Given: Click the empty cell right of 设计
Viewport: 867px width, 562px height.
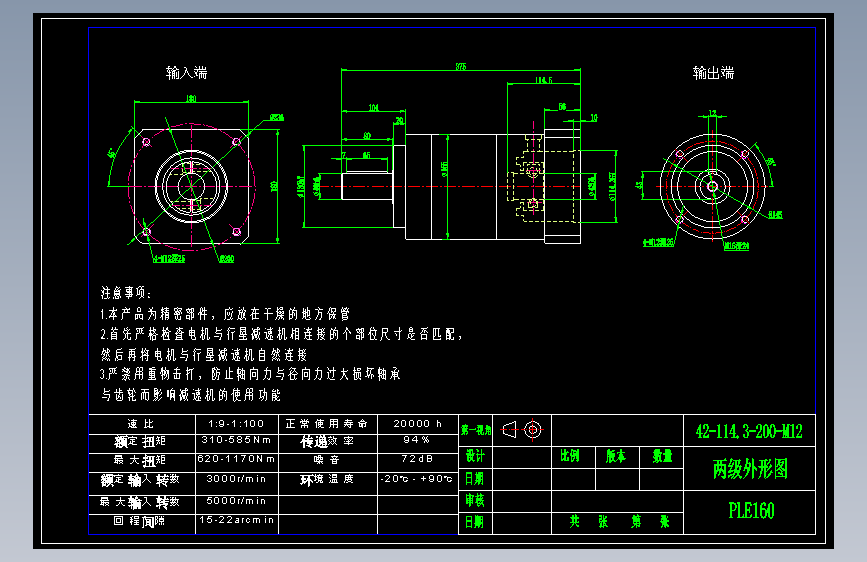Looking at the screenshot, I should click(x=522, y=457).
